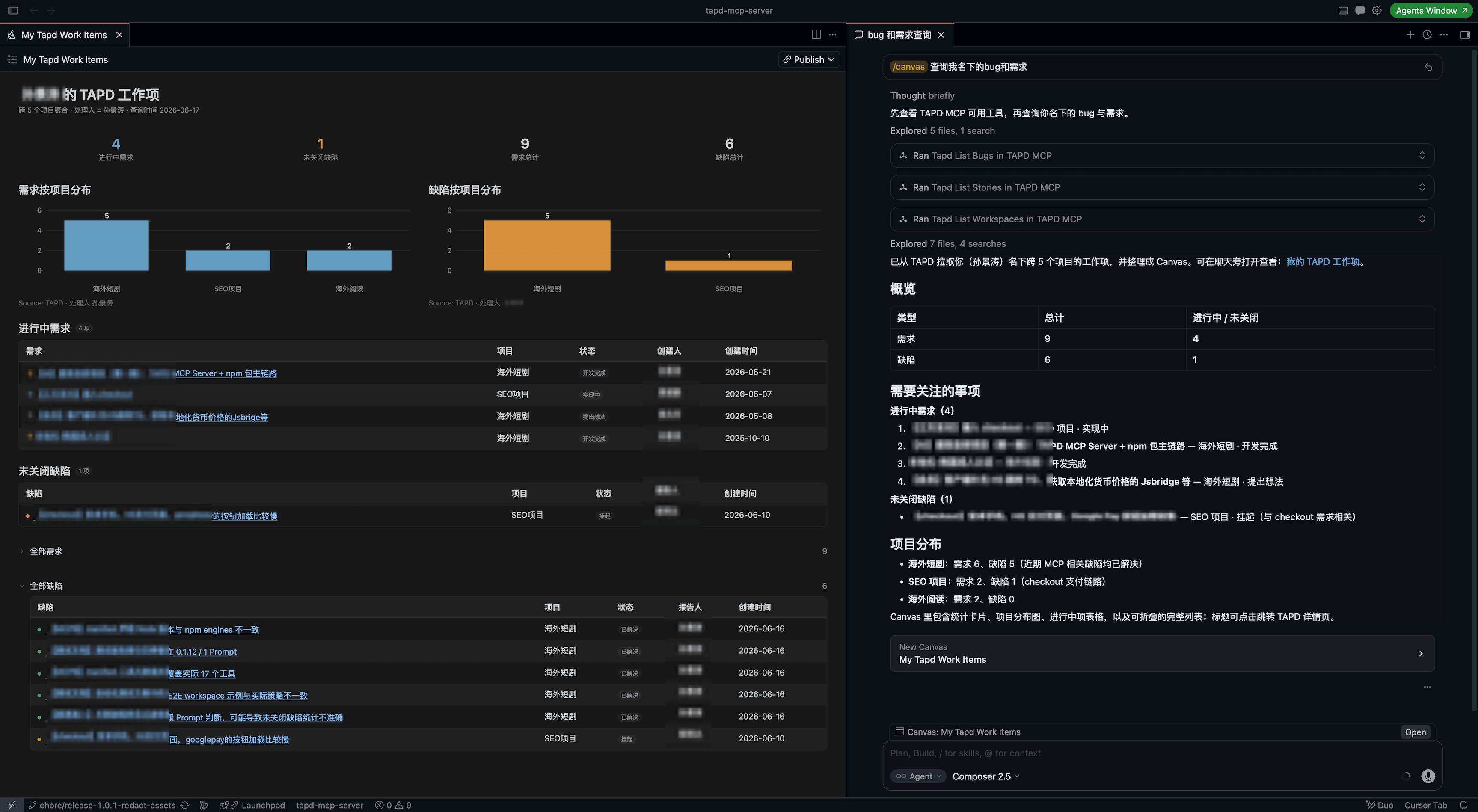Open the chat bubble icon in title bar
The image size is (1478, 812).
1360,10
